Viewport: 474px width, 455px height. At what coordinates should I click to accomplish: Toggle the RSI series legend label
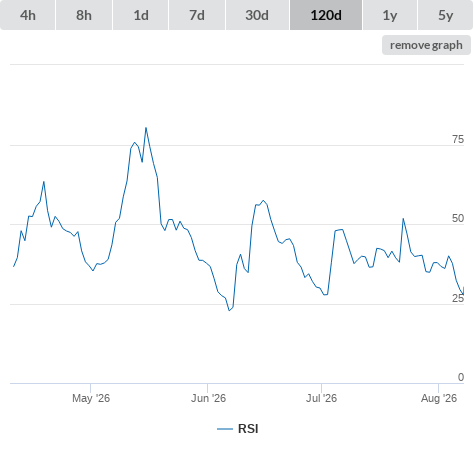coord(248,429)
